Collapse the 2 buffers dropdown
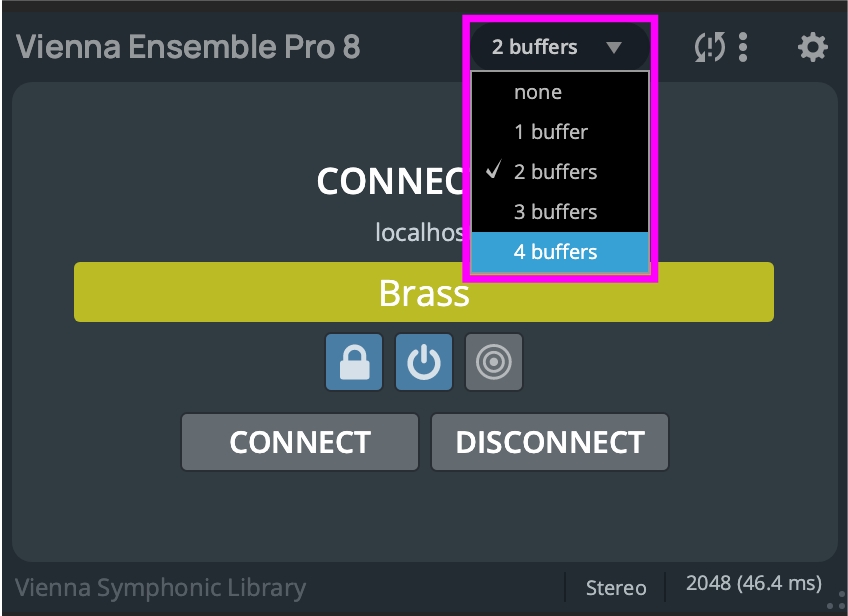This screenshot has height=616, width=848. point(557,47)
